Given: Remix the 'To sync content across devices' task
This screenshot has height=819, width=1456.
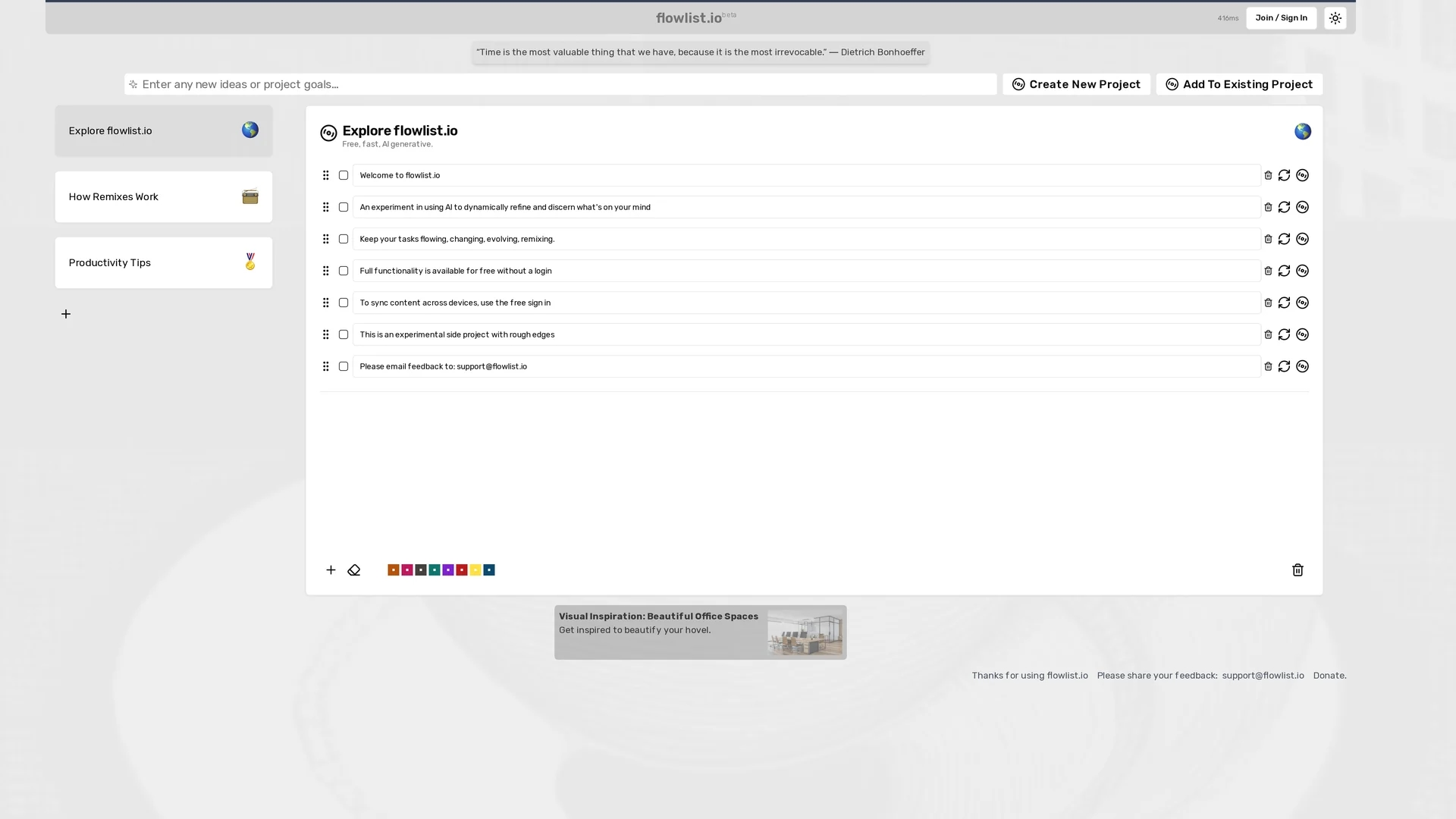Looking at the screenshot, I should [1302, 303].
